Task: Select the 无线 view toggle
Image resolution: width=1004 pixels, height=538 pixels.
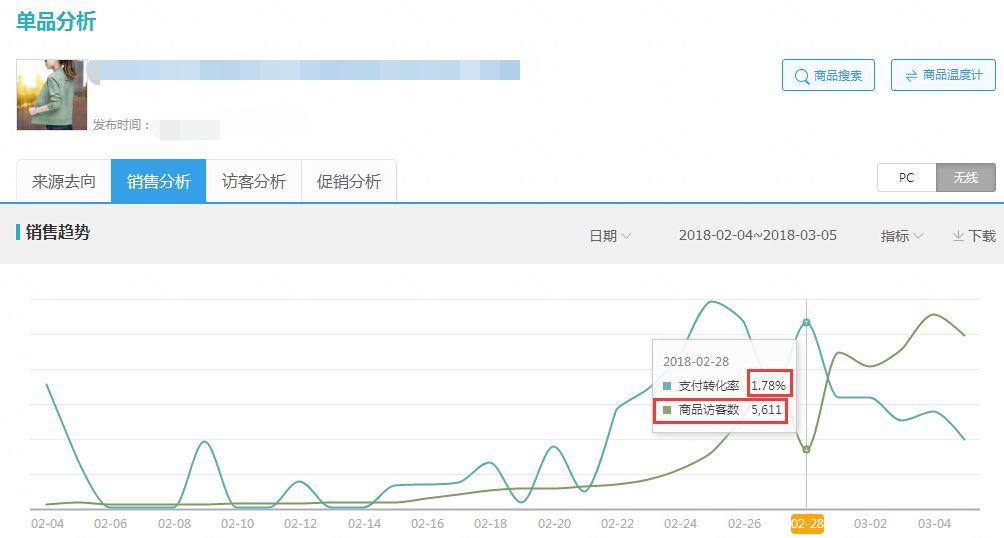Action: tap(966, 177)
